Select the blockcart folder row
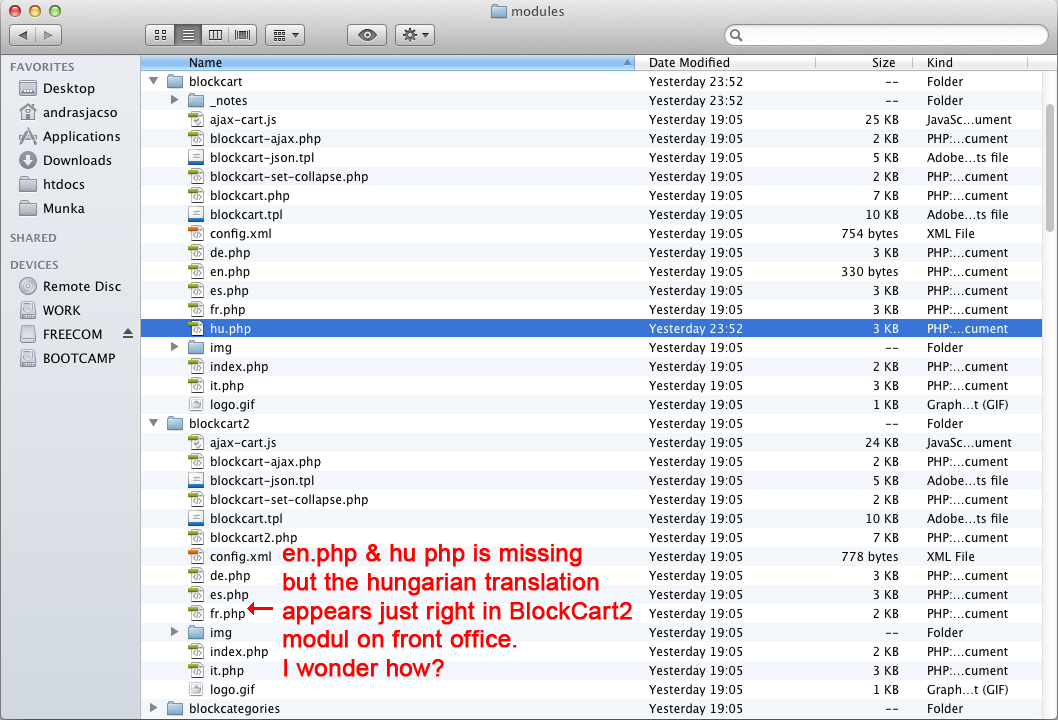This screenshot has width=1058, height=720. [591, 82]
